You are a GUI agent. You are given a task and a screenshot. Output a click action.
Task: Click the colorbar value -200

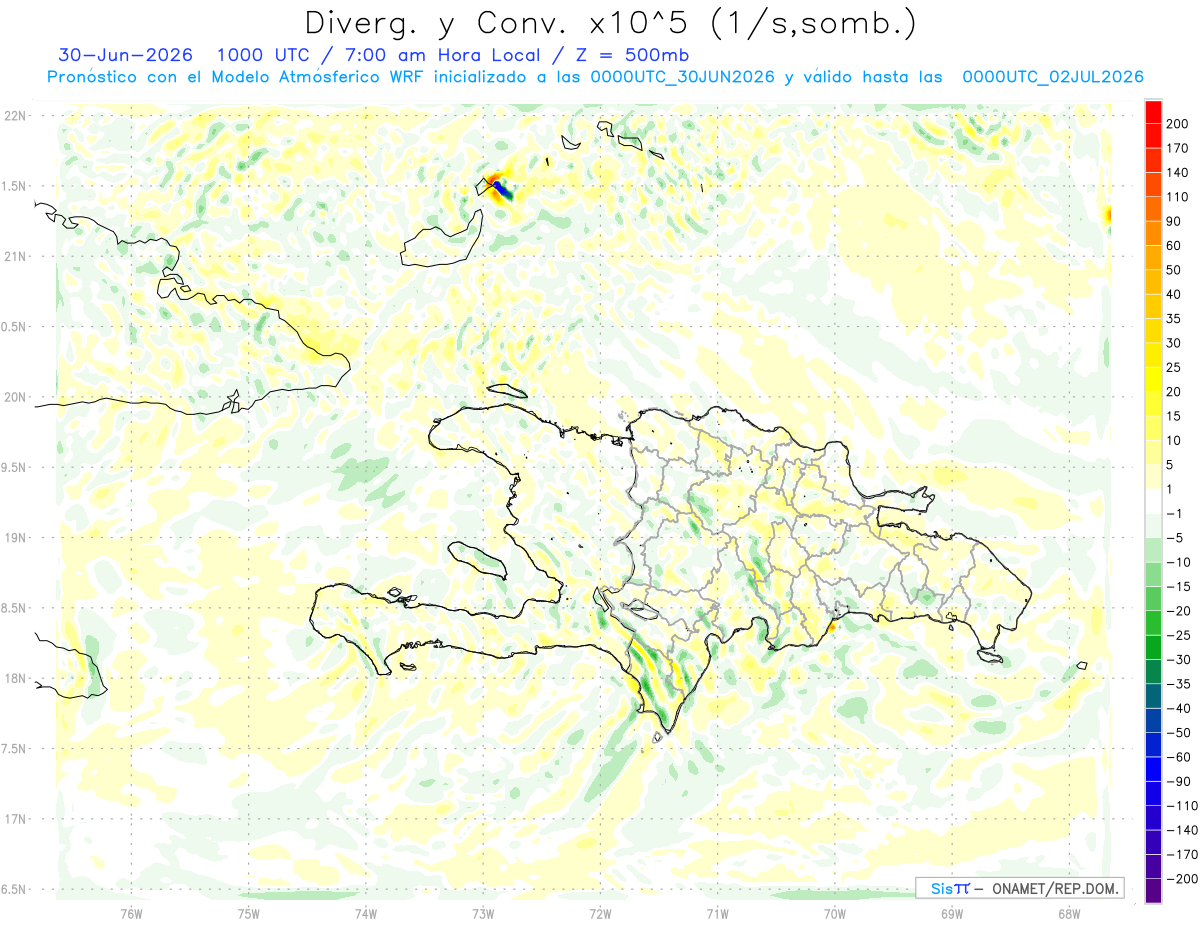pos(1180,879)
